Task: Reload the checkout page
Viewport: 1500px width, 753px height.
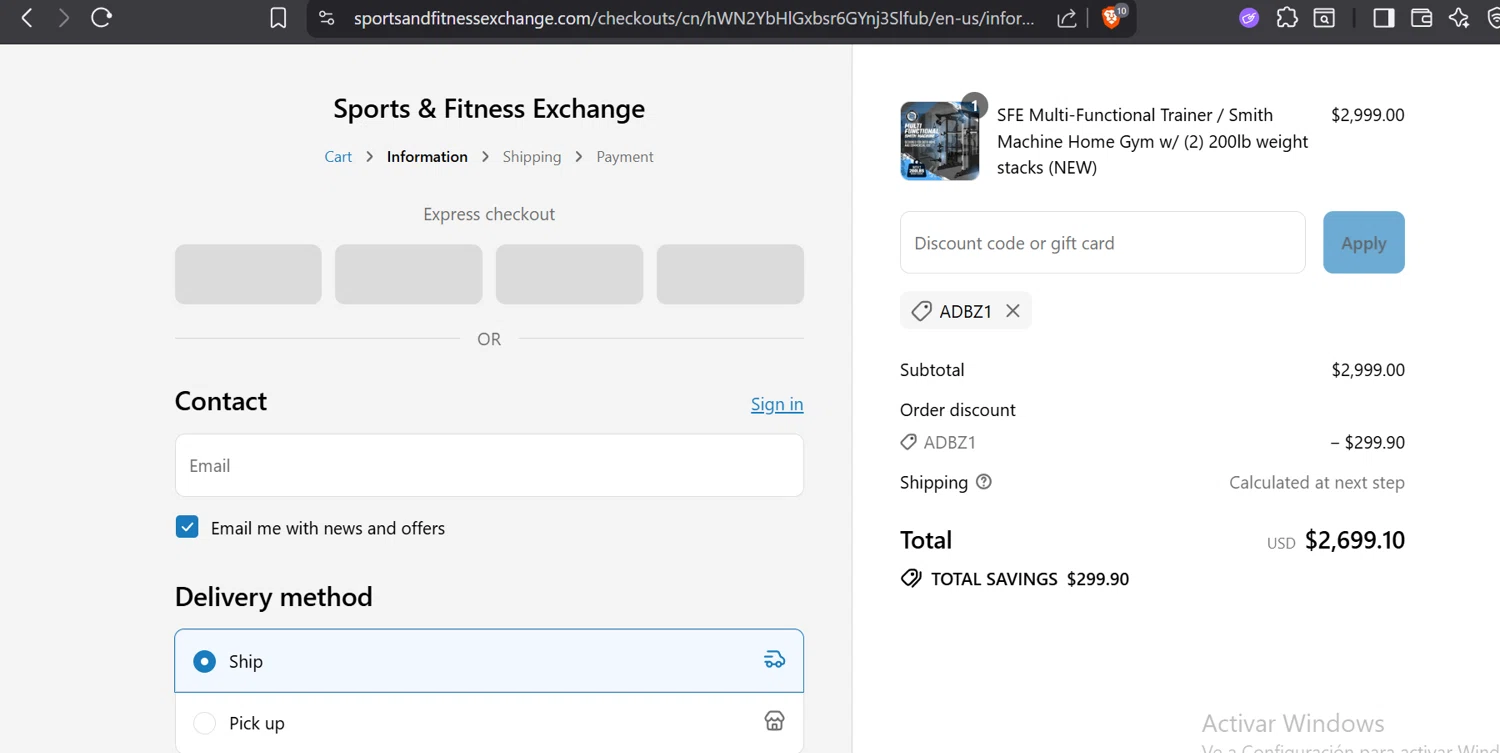Action: (x=101, y=18)
